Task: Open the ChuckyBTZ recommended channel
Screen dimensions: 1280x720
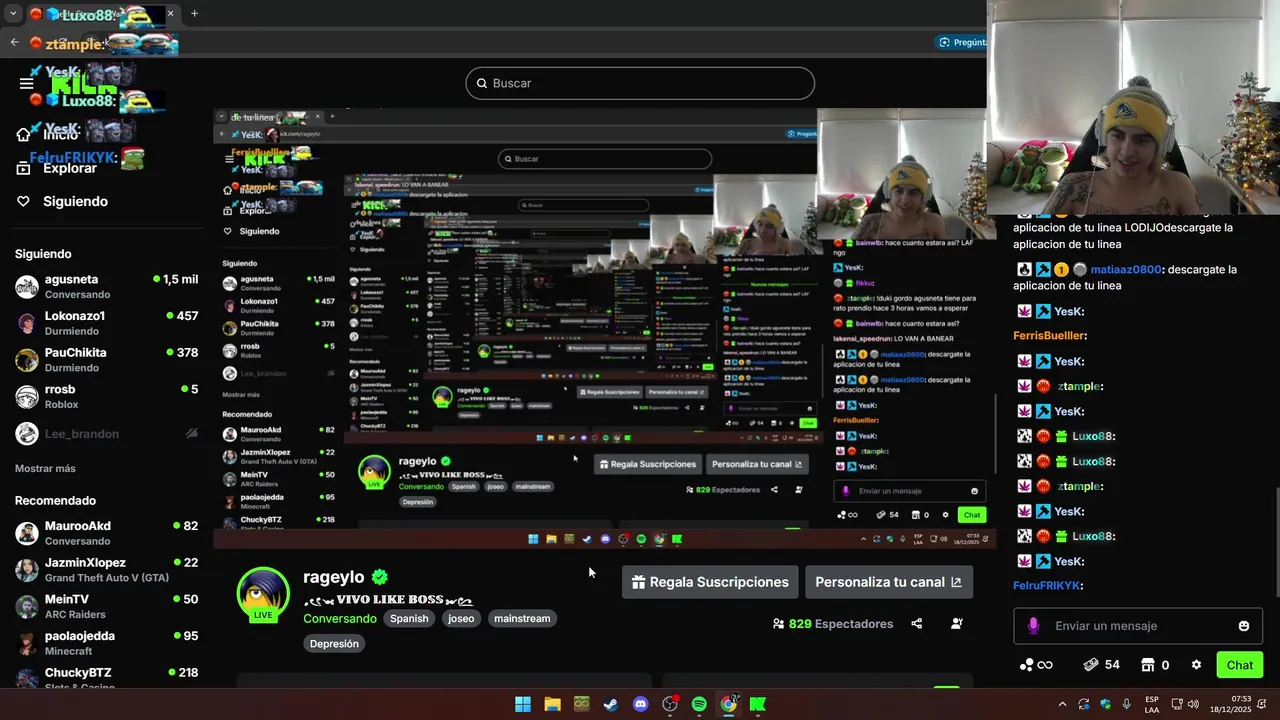Action: [x=107, y=677]
